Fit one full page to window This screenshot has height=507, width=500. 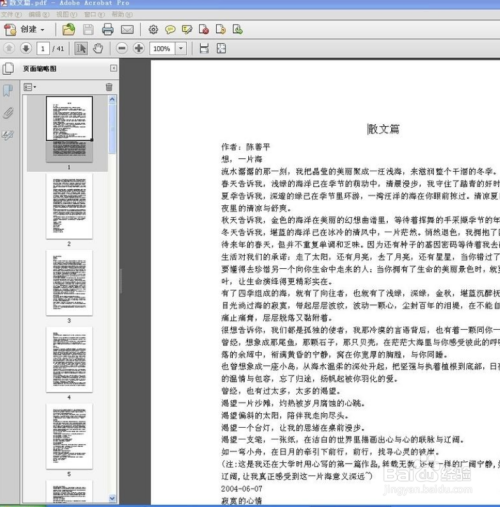[x=221, y=49]
